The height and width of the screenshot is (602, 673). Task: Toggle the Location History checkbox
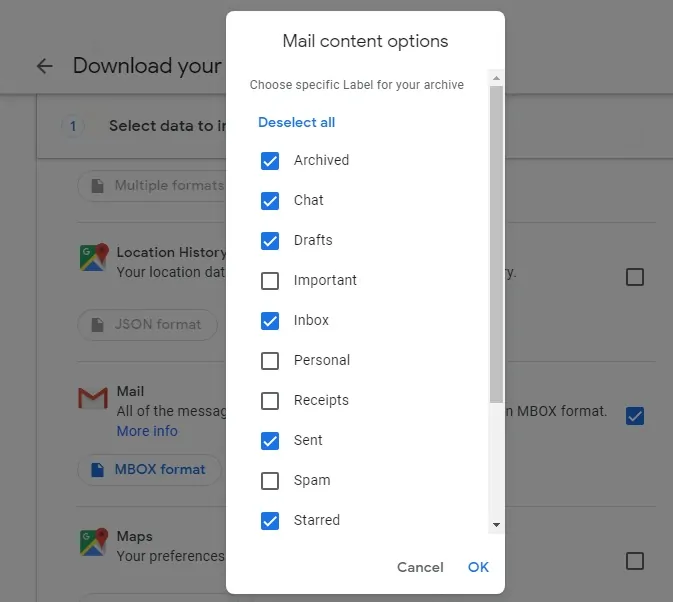[634, 277]
